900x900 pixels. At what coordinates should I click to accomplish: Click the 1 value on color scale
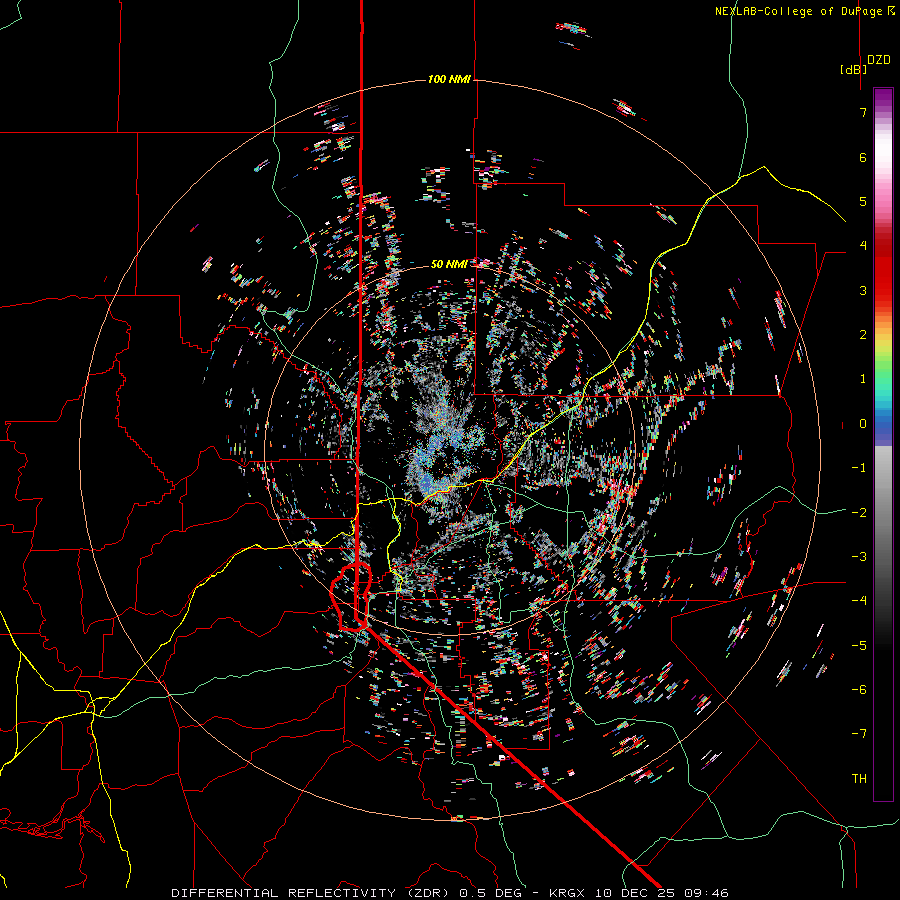pyautogui.click(x=863, y=379)
